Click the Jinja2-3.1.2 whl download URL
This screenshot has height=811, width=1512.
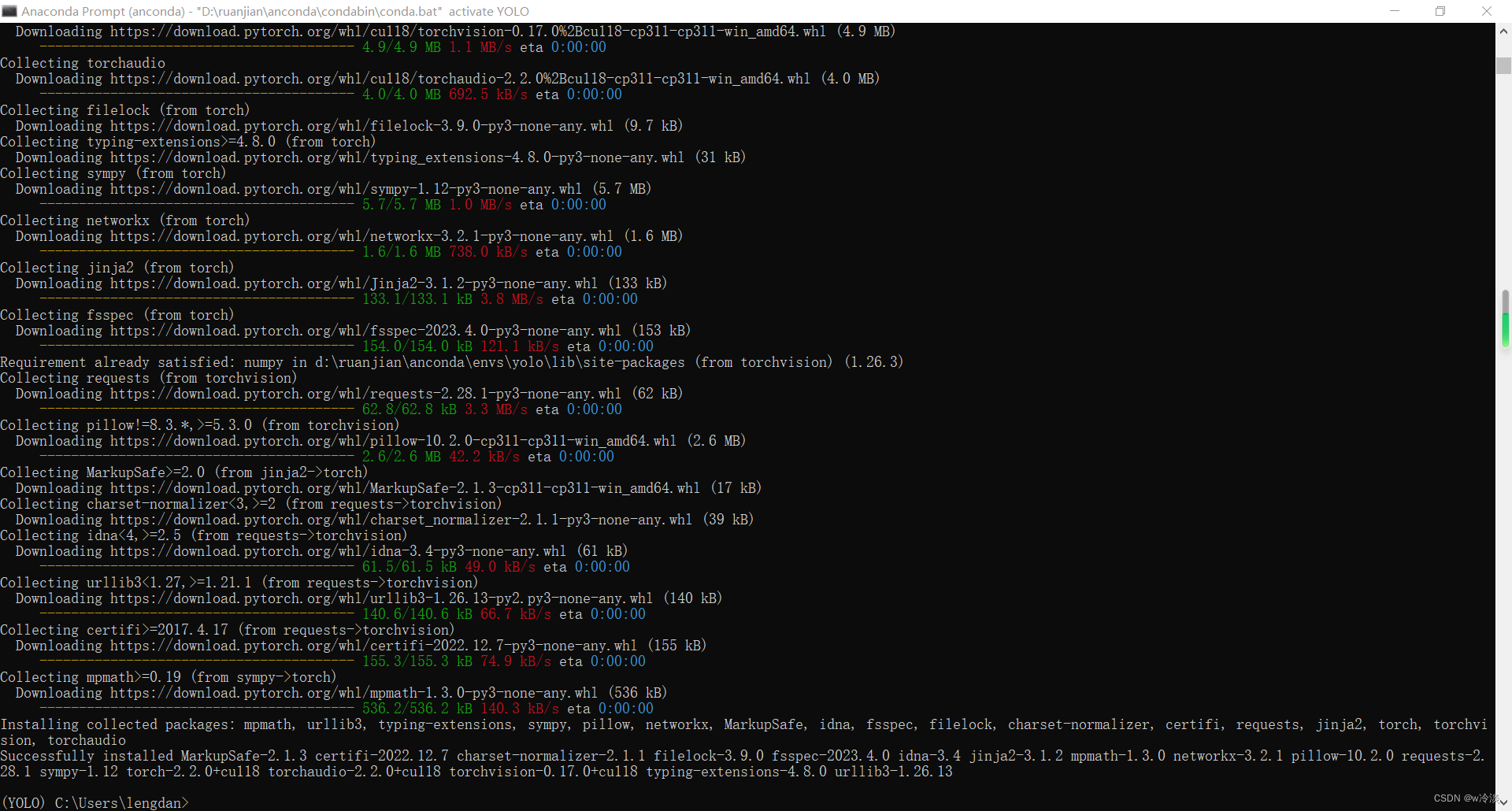tap(354, 283)
